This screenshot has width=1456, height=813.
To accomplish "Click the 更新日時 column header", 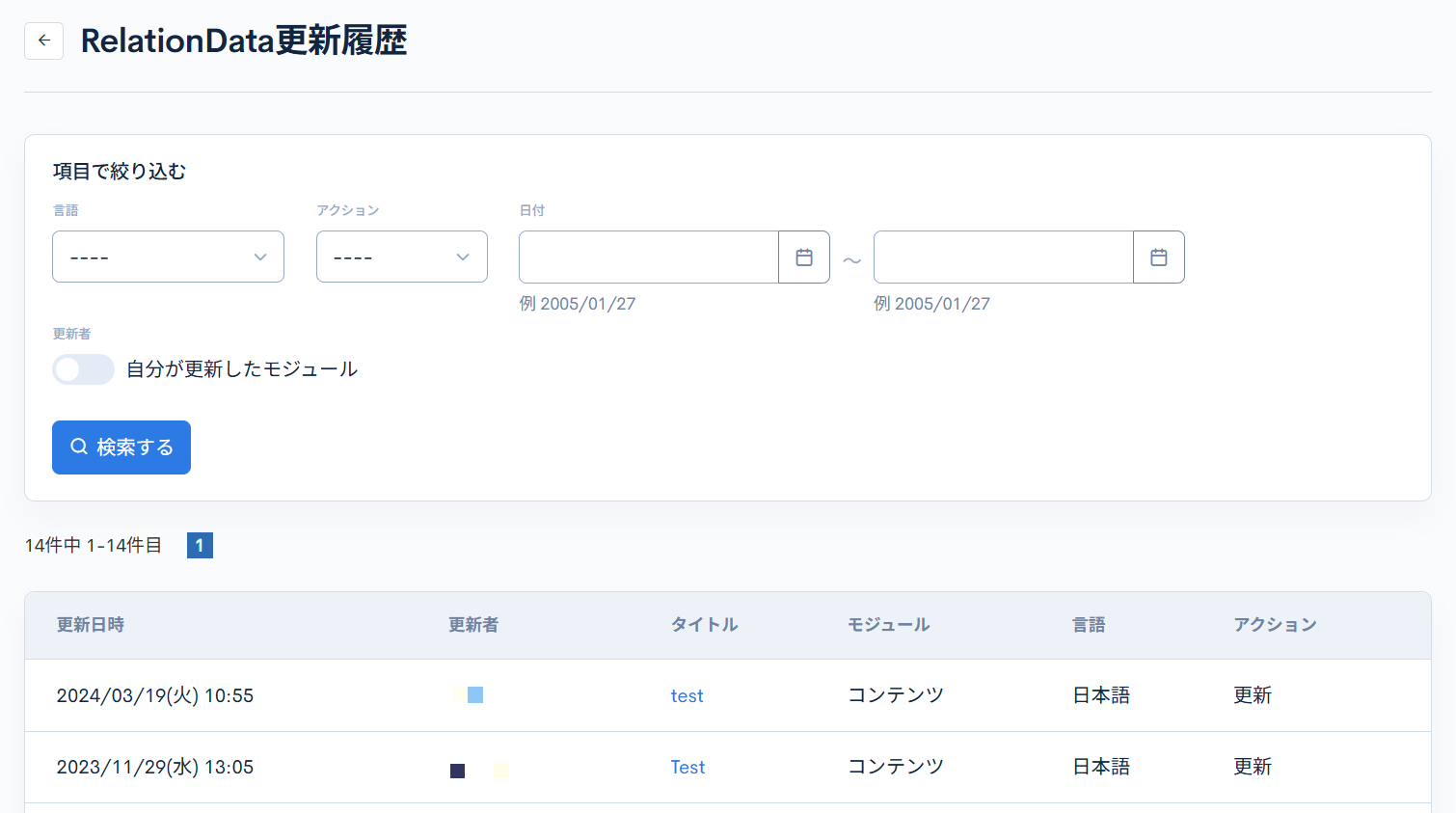I will [x=91, y=625].
